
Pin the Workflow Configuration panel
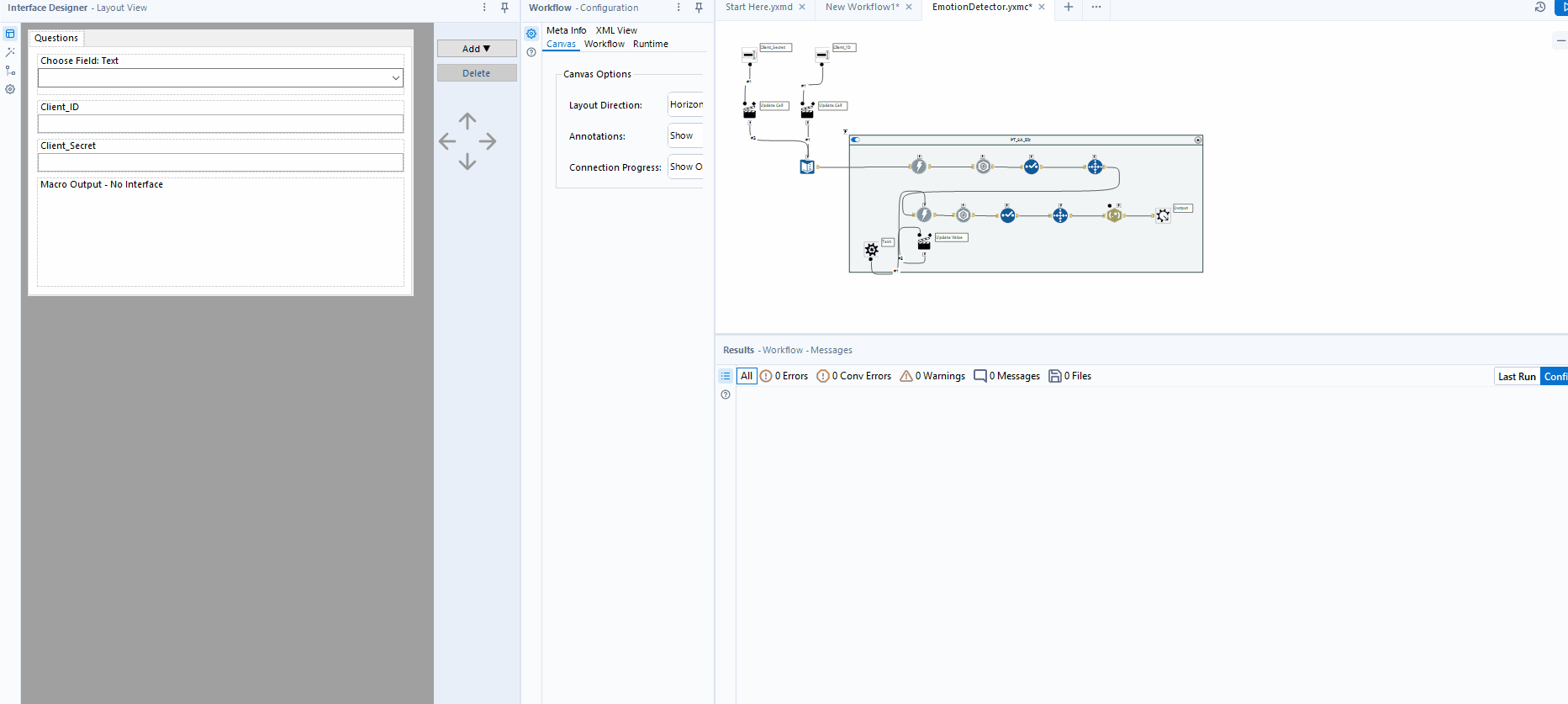pyautogui.click(x=699, y=8)
